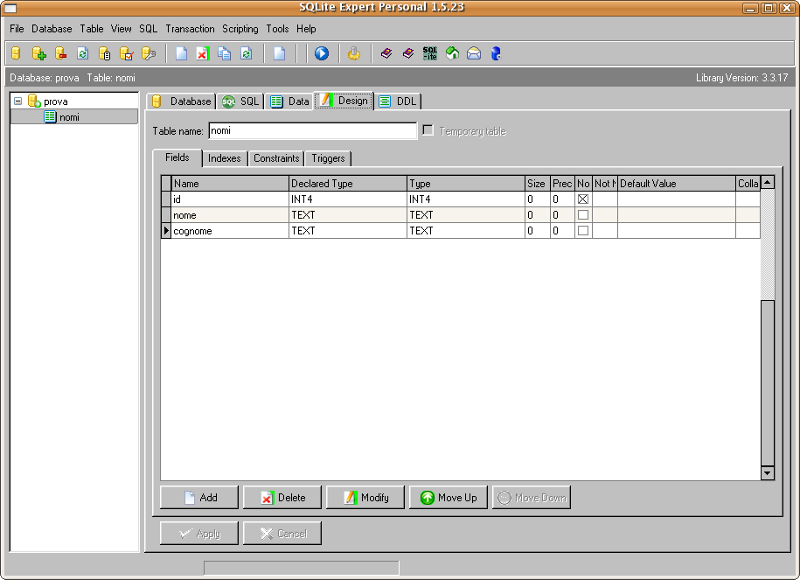Click the database icon with green plus

pyautogui.click(x=39, y=54)
